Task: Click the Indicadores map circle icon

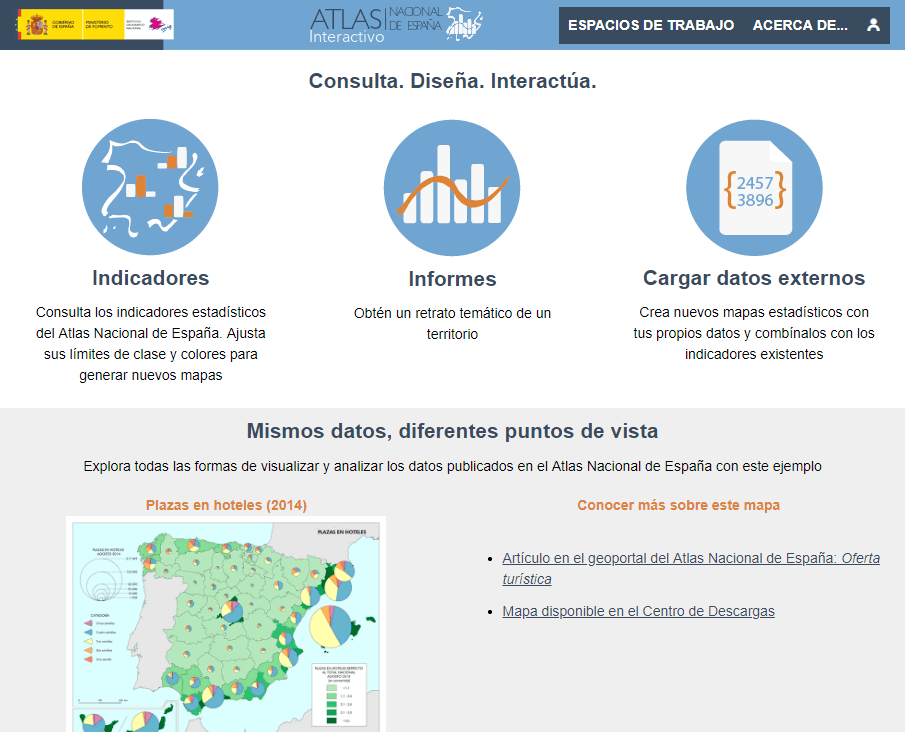Action: coord(150,187)
